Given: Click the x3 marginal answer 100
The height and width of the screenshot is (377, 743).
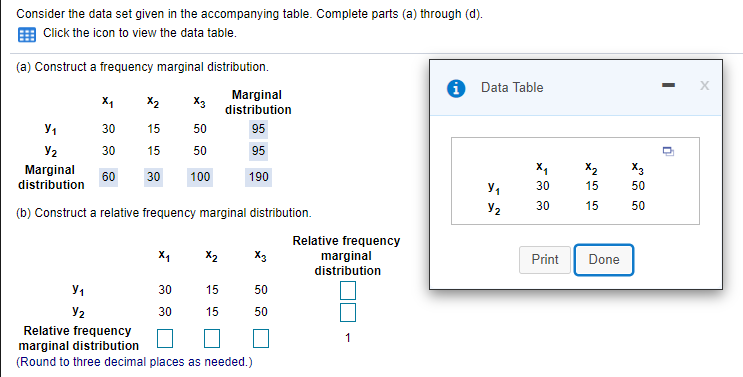Looking at the screenshot, I should point(200,177).
